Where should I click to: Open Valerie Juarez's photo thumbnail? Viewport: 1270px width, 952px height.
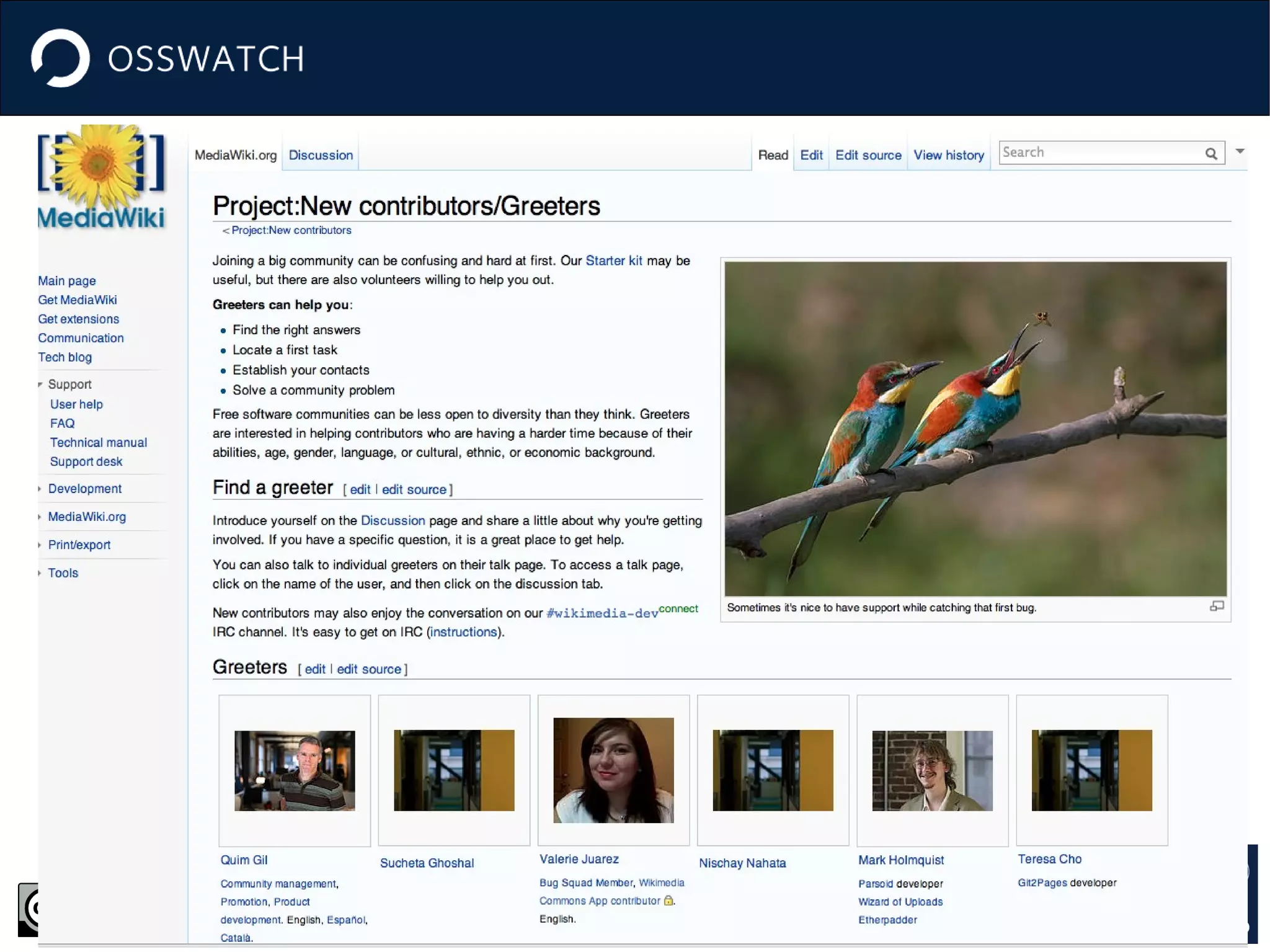[613, 770]
